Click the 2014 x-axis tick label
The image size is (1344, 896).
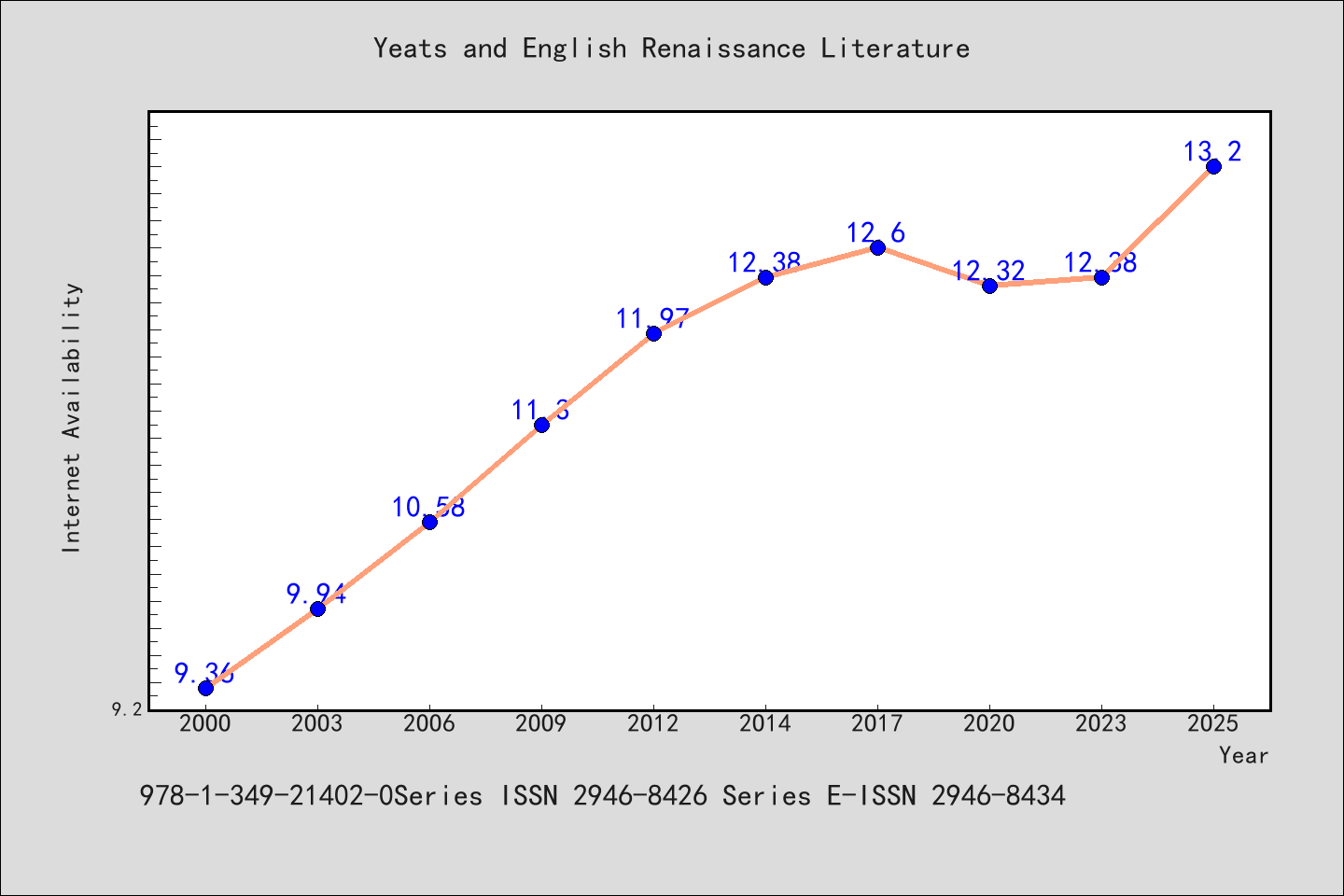coord(765,723)
